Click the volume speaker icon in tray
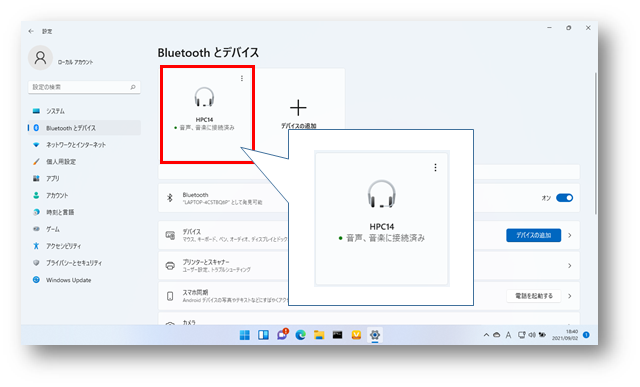This screenshot has width=640, height=387. [x=532, y=335]
